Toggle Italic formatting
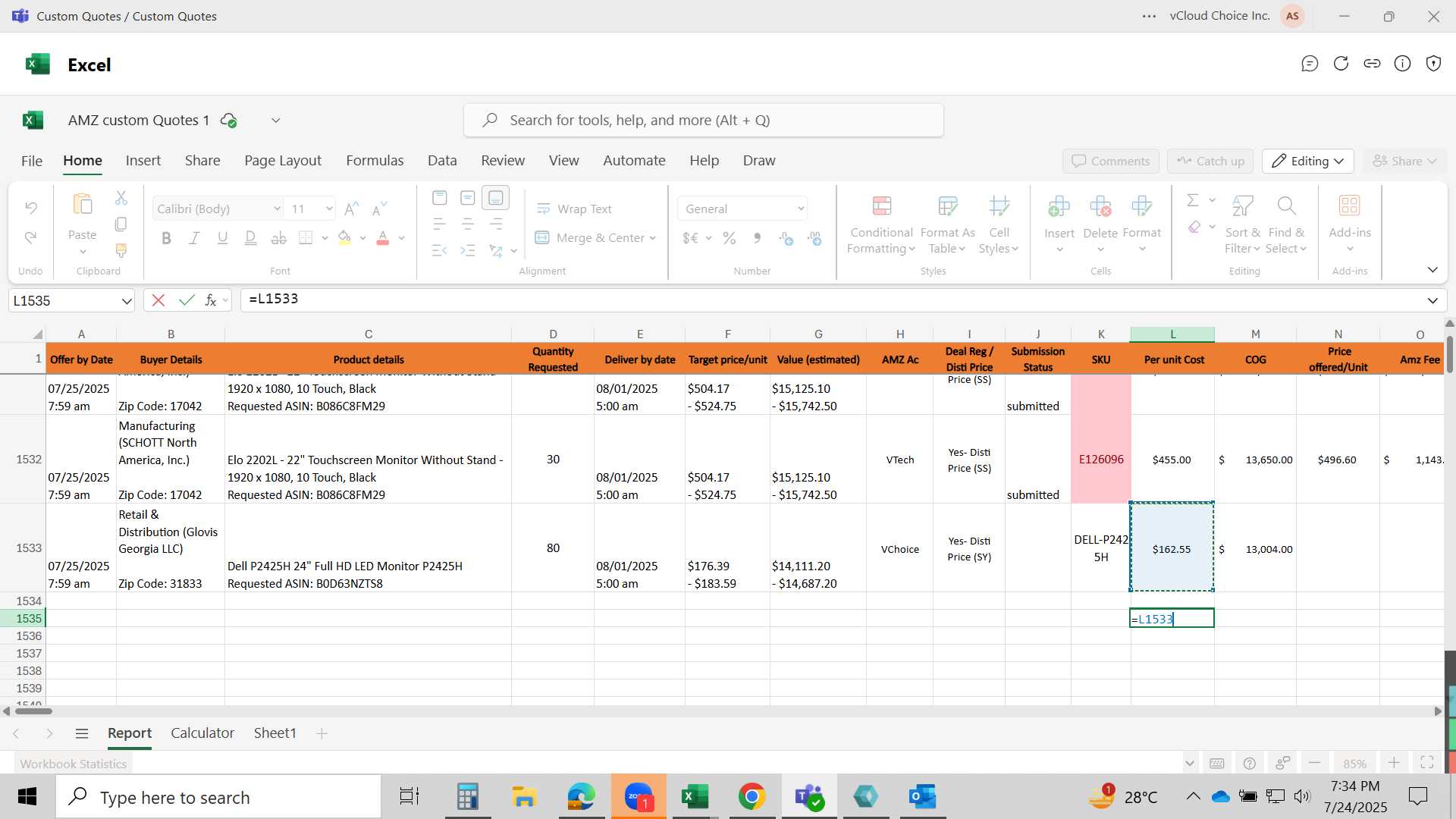The width and height of the screenshot is (1456, 819). [194, 238]
